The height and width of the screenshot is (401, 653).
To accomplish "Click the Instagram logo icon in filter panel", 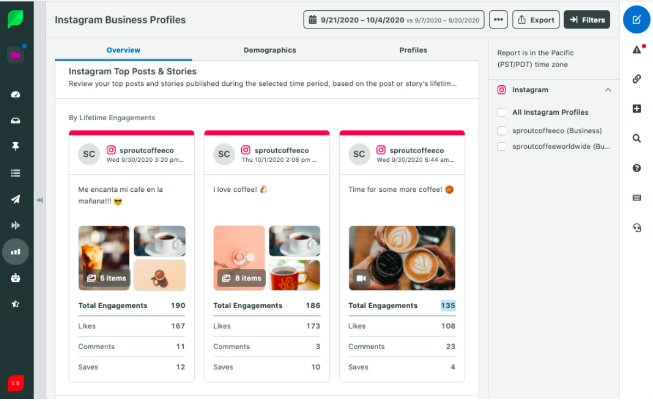I will pyautogui.click(x=502, y=90).
